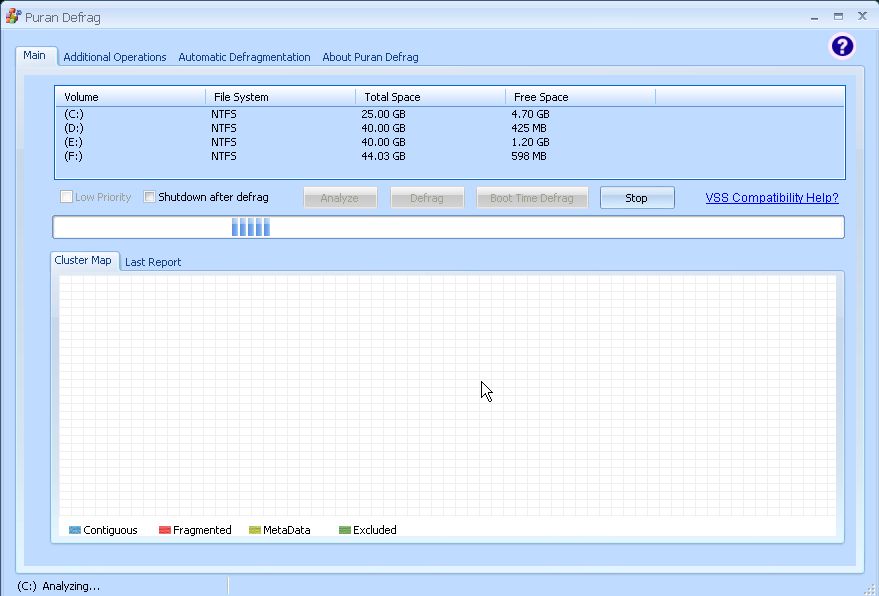Minimize the Puran Defrag window
The image size is (879, 596).
pos(814,17)
